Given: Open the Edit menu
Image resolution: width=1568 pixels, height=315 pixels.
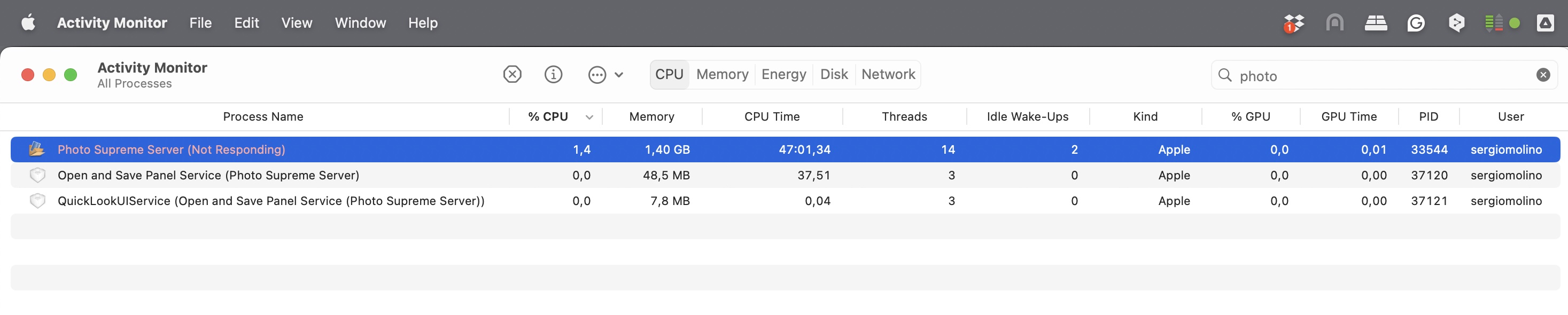Looking at the screenshot, I should point(246,23).
